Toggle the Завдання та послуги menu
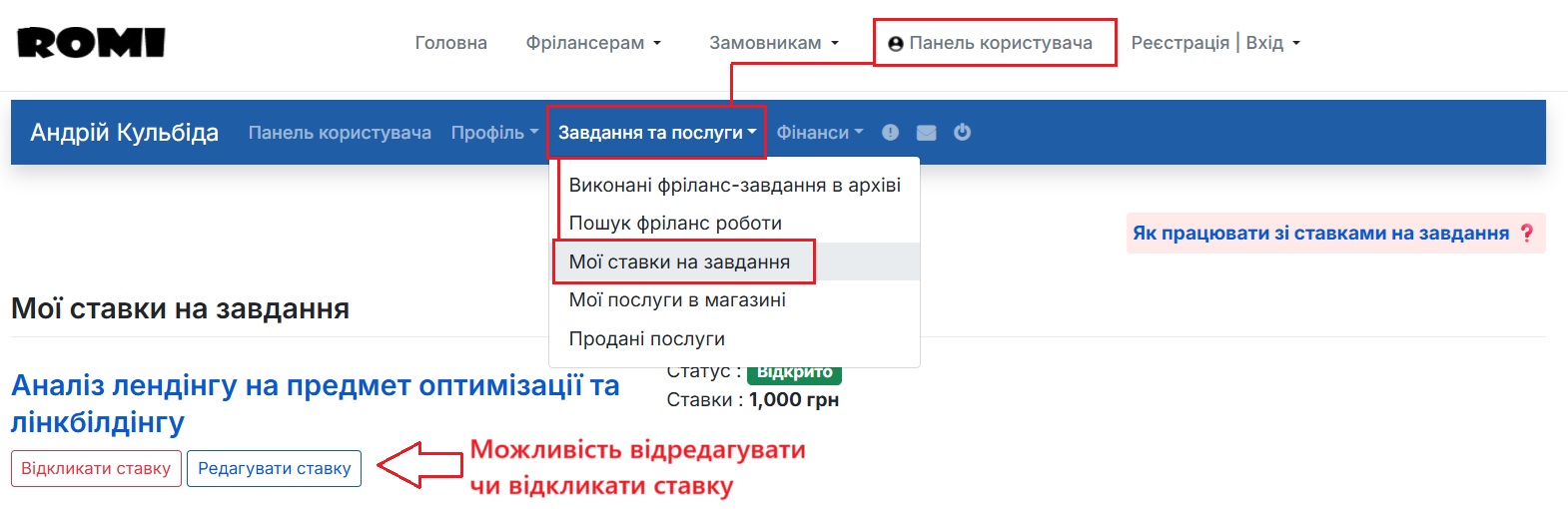The height and width of the screenshot is (509, 1568). (657, 133)
